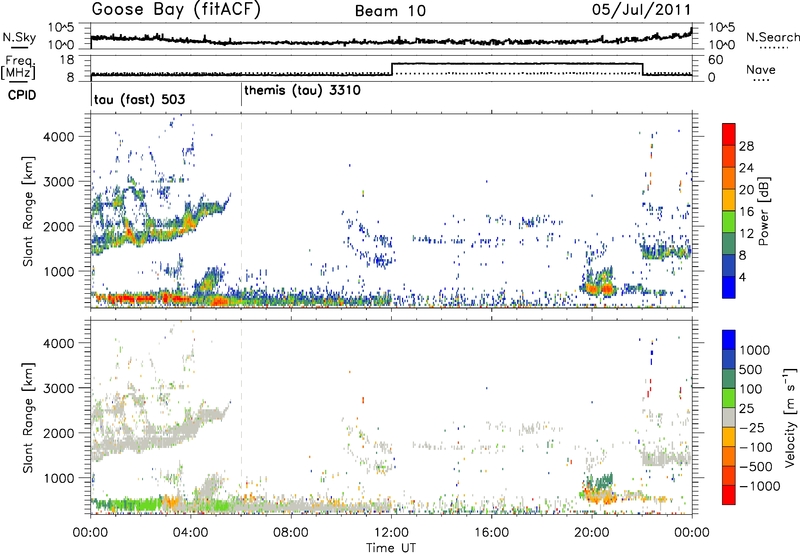Select the "12:00" time tick label
Screen dimensions: 800x554
click(x=391, y=533)
